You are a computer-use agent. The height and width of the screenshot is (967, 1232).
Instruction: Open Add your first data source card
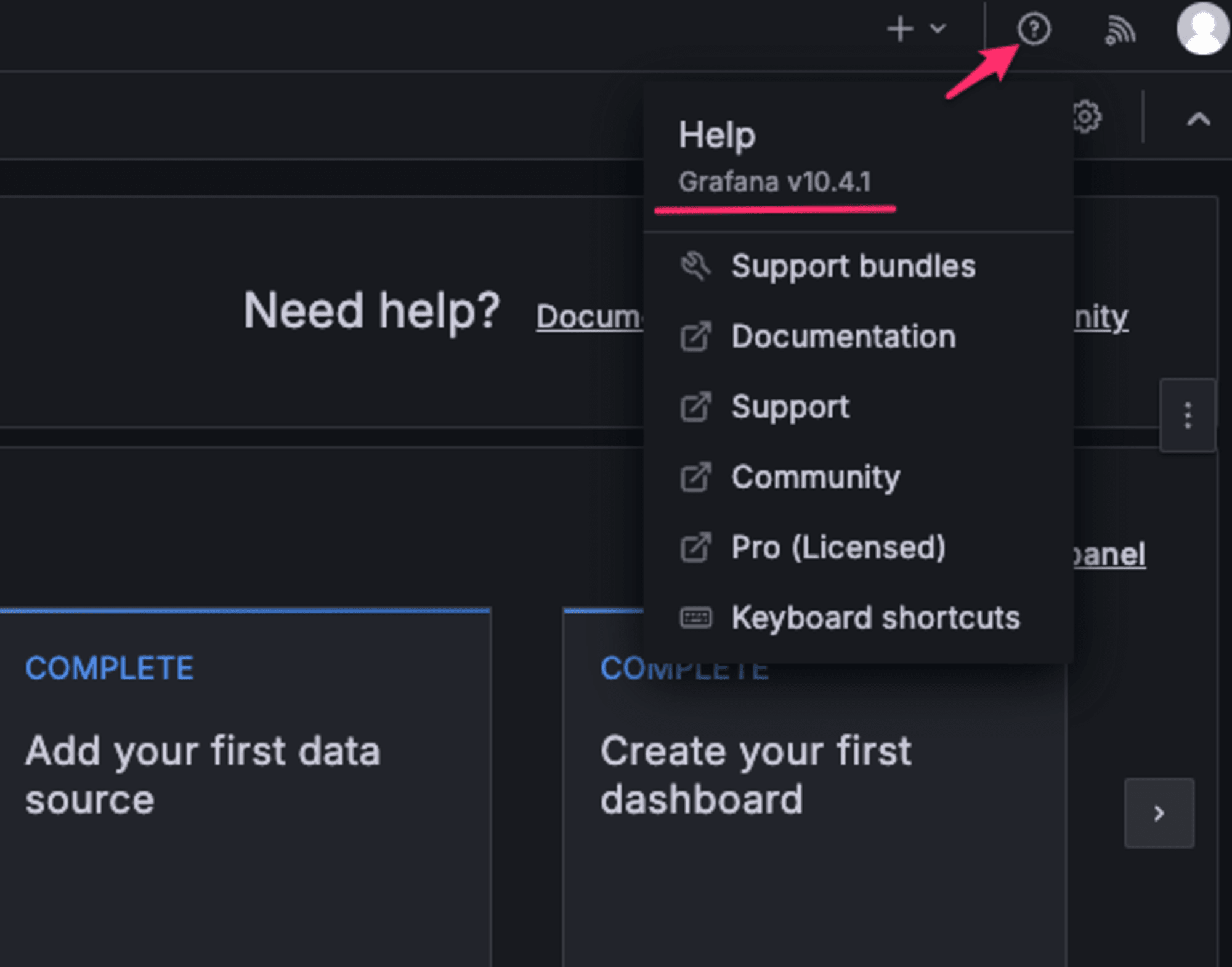click(245, 788)
